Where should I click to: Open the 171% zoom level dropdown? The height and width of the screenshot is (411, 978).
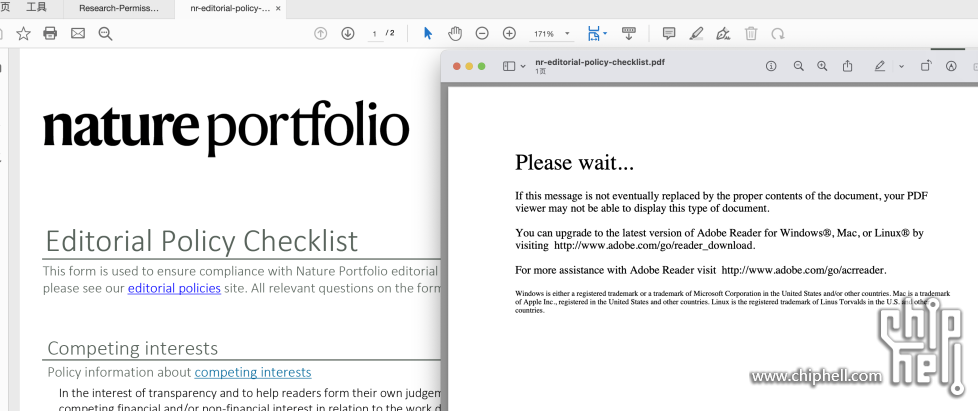[x=567, y=34]
